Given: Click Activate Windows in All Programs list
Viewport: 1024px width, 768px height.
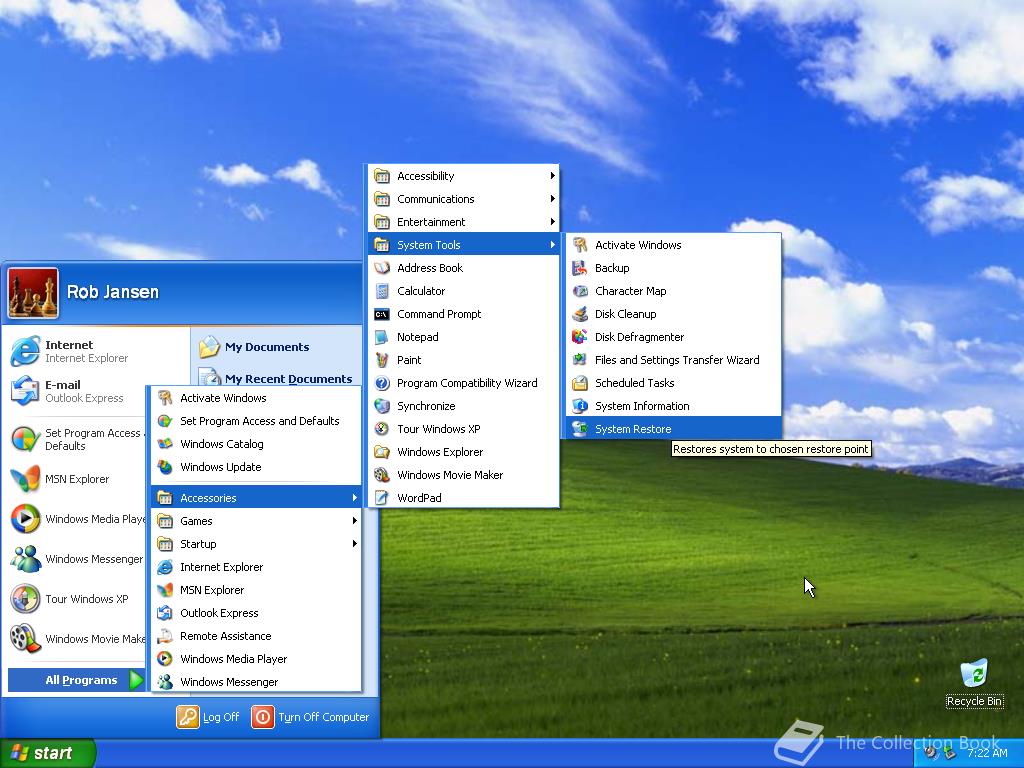Looking at the screenshot, I should click(x=256, y=398).
